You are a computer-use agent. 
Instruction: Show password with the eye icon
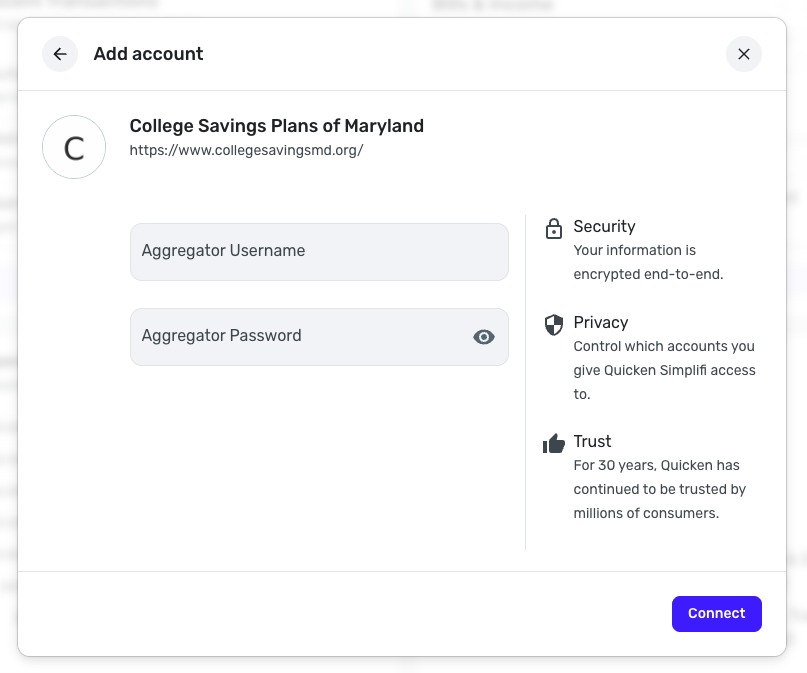484,337
